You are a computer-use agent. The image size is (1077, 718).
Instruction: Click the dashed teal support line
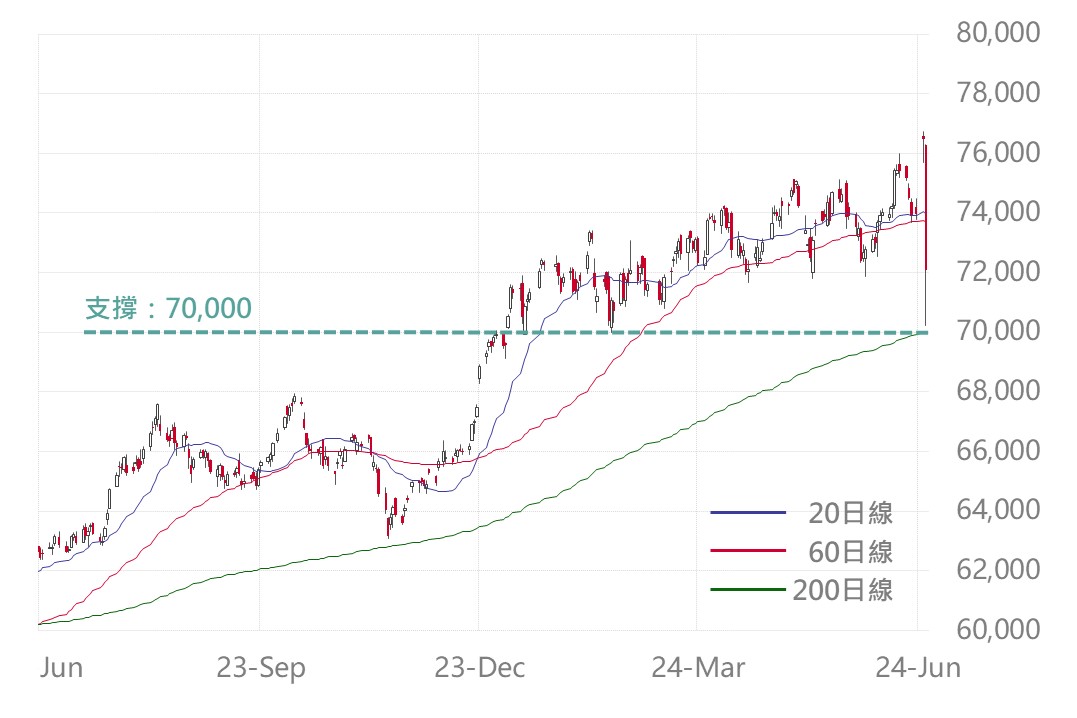click(x=400, y=332)
